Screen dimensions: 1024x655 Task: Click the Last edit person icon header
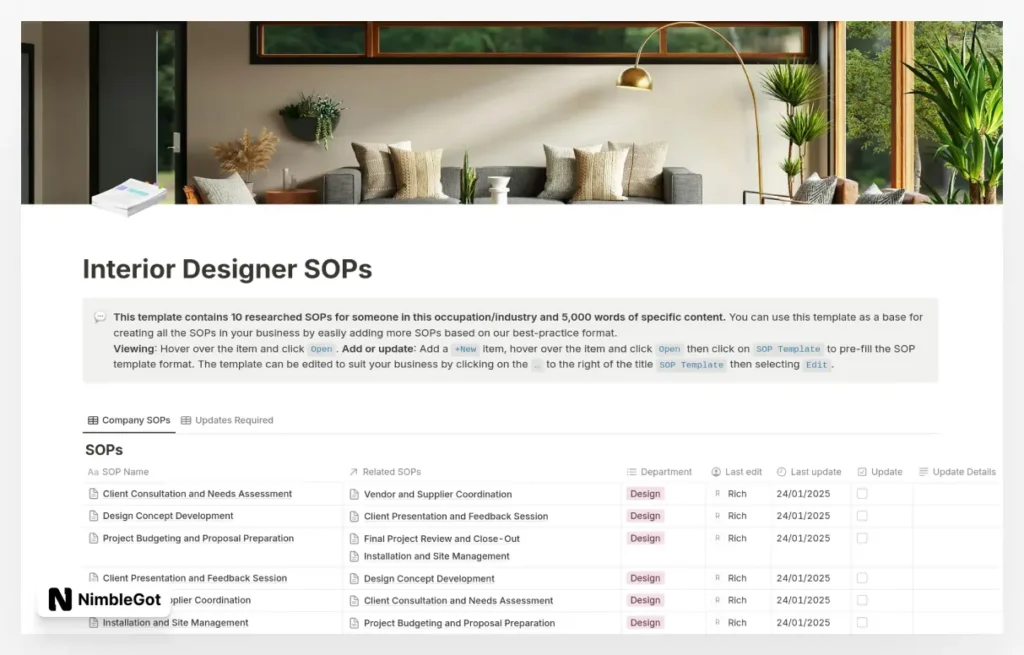click(x=716, y=472)
